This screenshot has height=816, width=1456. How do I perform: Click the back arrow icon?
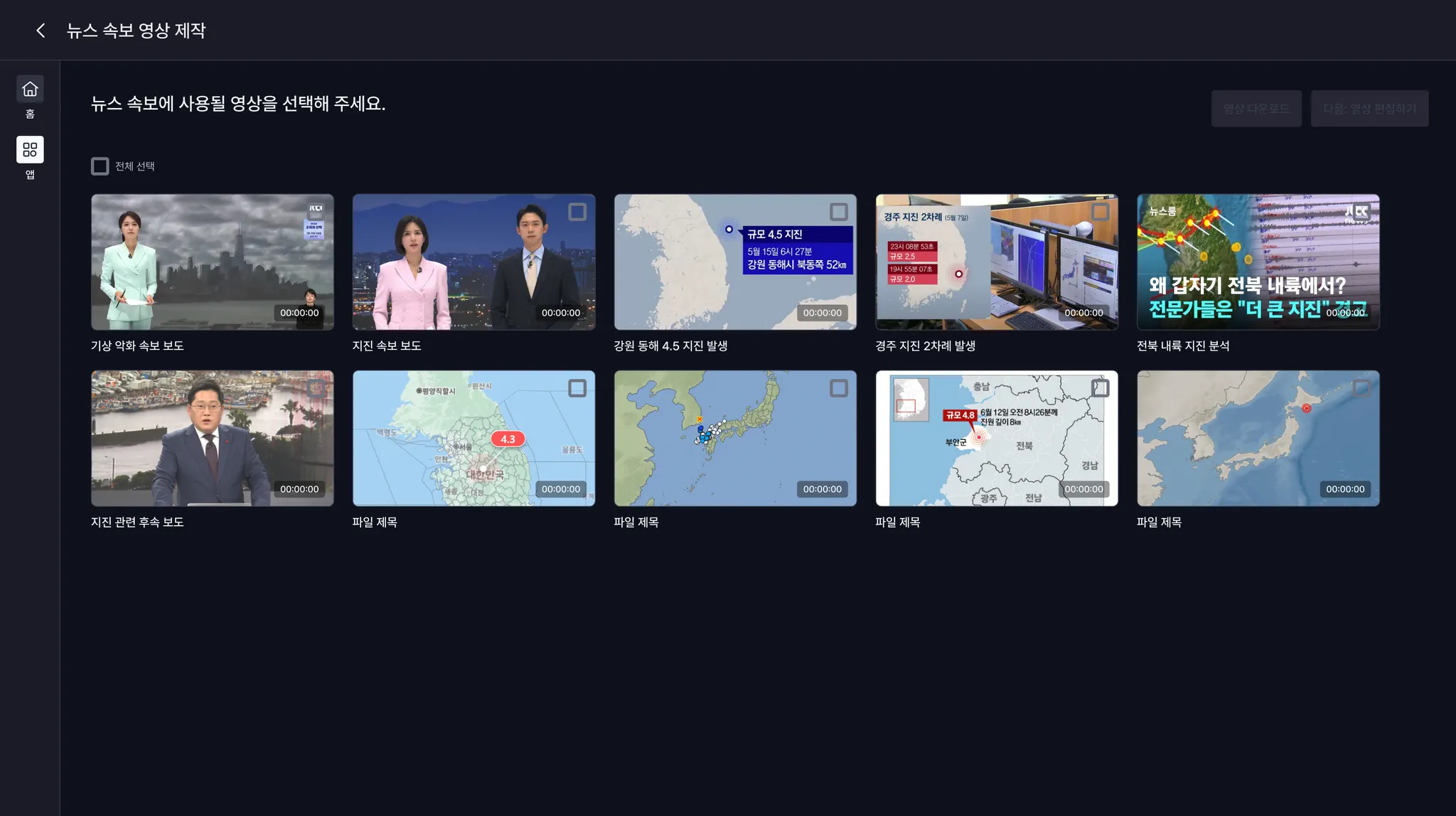(x=41, y=31)
